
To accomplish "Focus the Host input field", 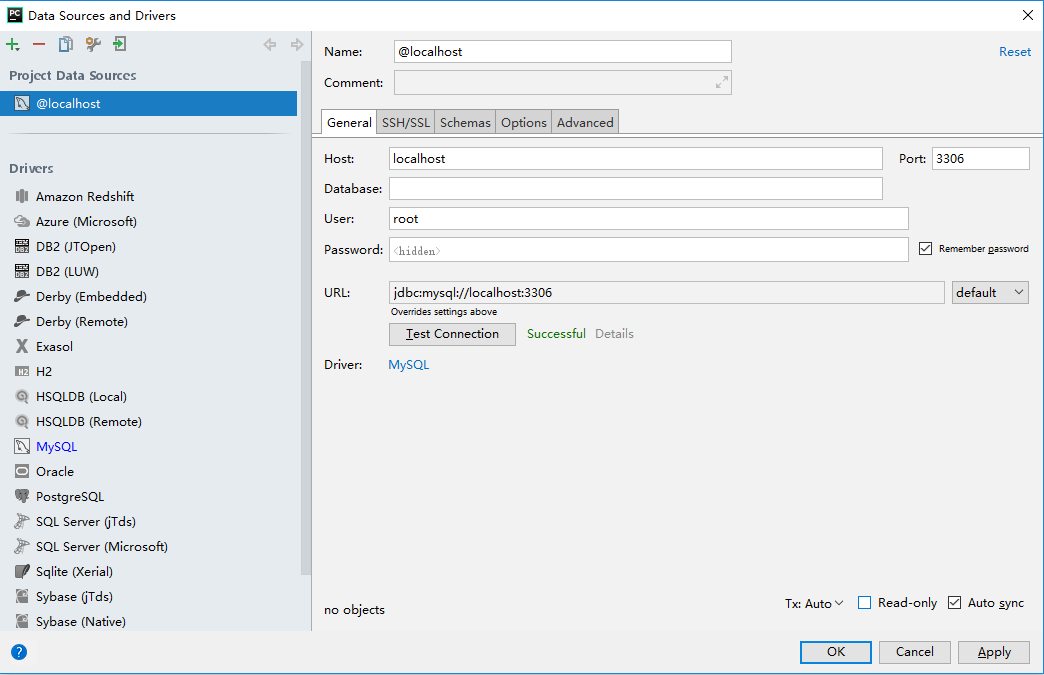I will pos(636,158).
